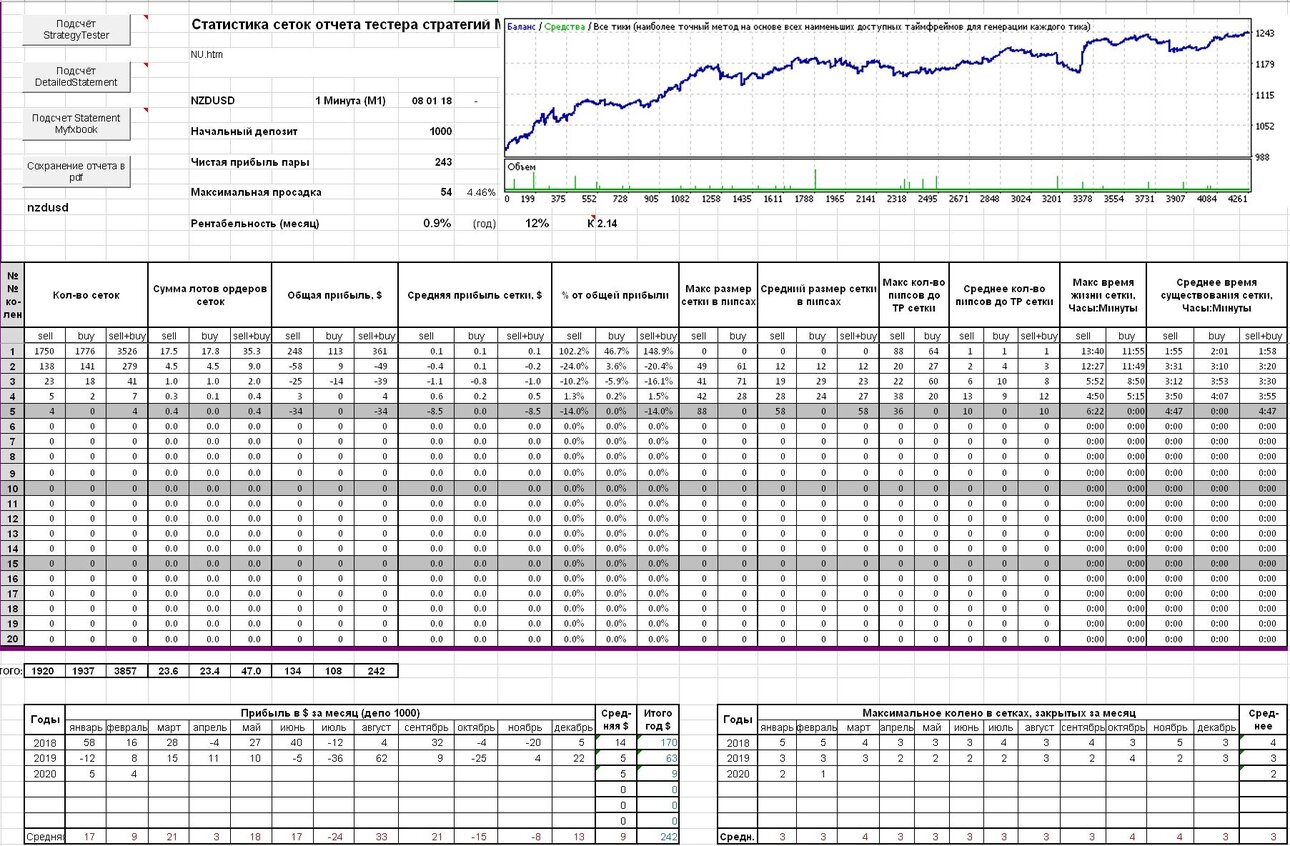Select the balance chart image
Viewport: 1290px width, 846px height.
pos(878,112)
